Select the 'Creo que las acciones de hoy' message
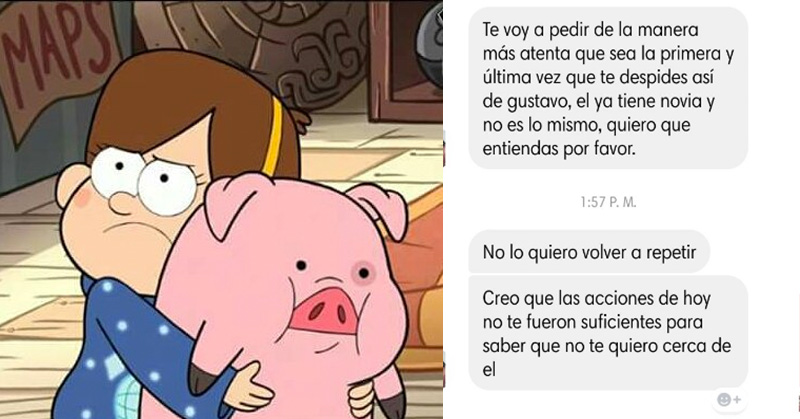 [608, 333]
